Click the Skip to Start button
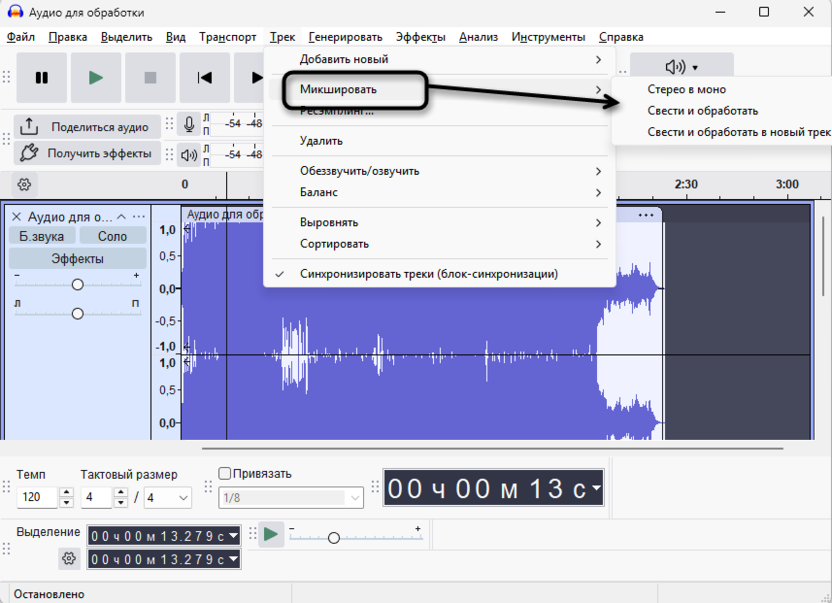Image resolution: width=832 pixels, height=603 pixels. pyautogui.click(x=205, y=78)
